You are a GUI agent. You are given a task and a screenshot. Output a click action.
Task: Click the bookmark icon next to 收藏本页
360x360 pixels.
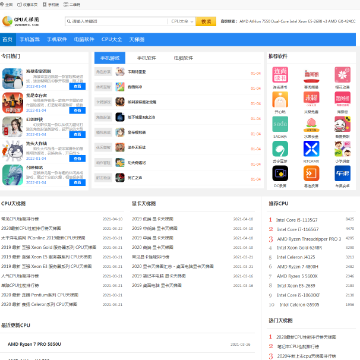coord(19,5)
